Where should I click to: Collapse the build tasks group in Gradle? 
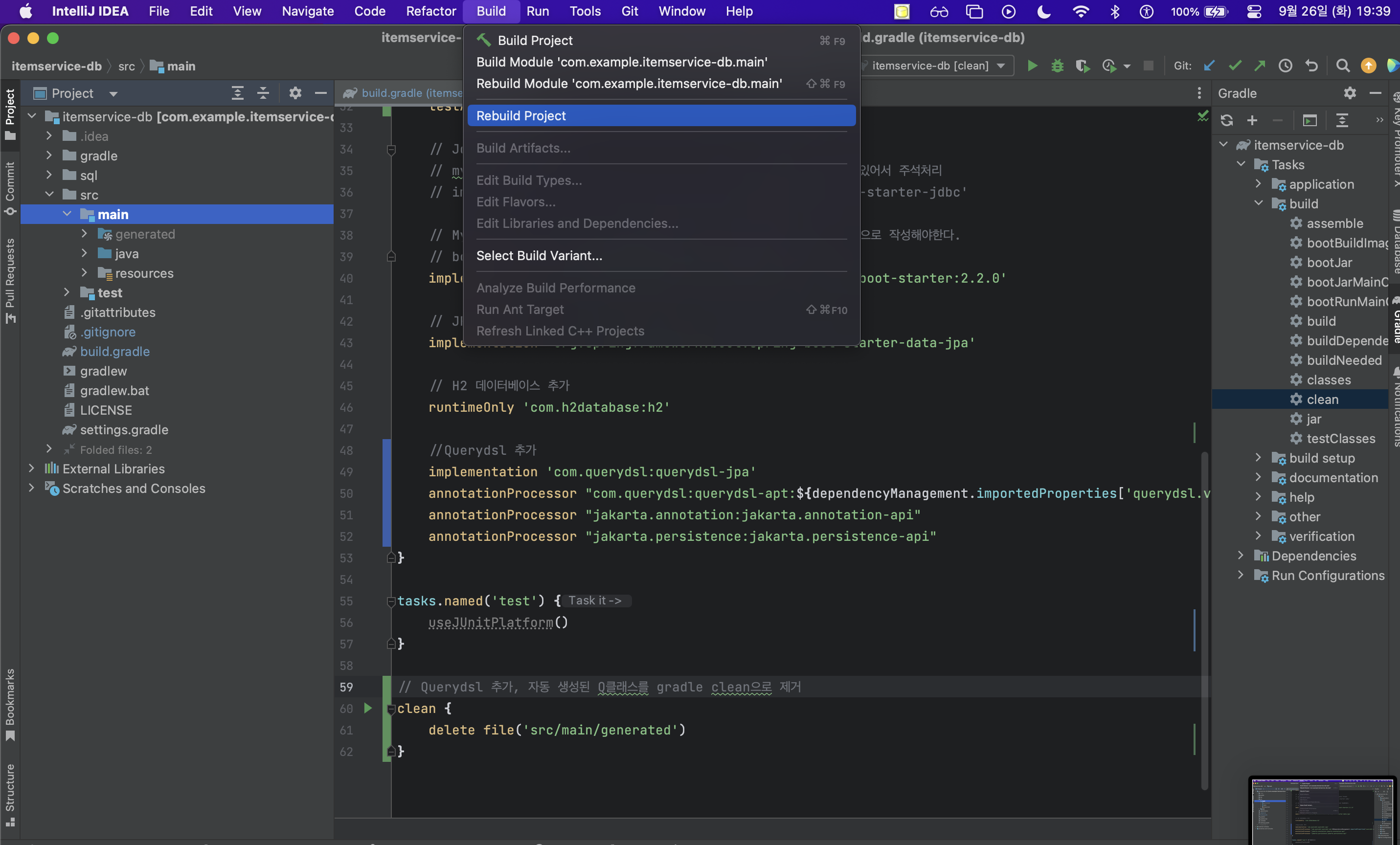click(x=1259, y=203)
